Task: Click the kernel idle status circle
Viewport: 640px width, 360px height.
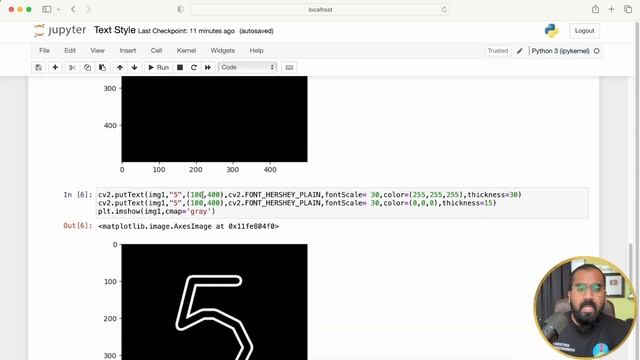Action: (596, 51)
